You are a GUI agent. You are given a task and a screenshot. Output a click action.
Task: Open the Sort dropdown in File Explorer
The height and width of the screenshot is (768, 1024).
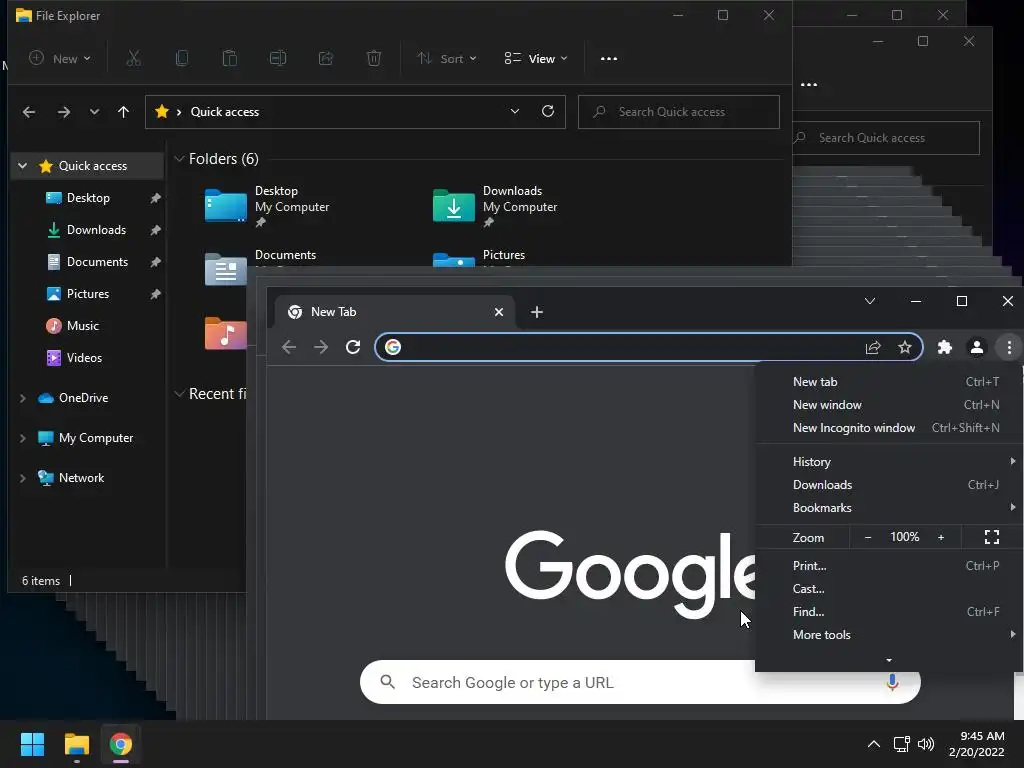click(x=447, y=59)
